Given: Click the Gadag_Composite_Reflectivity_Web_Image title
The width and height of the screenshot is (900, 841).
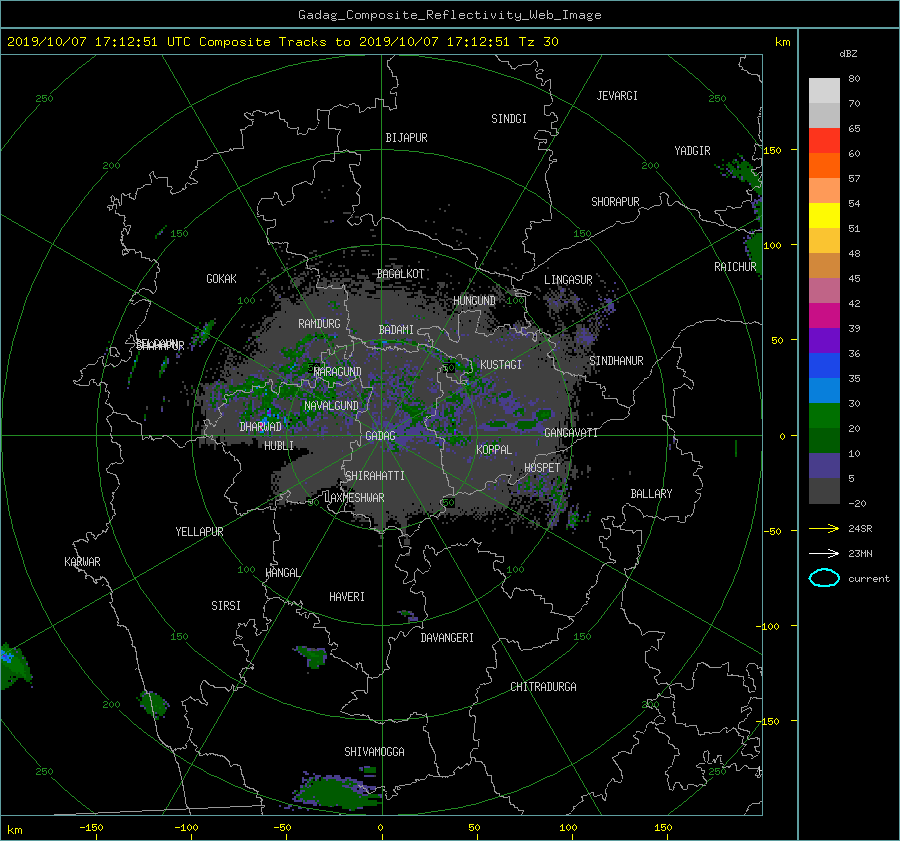Looking at the screenshot, I should point(449,15).
